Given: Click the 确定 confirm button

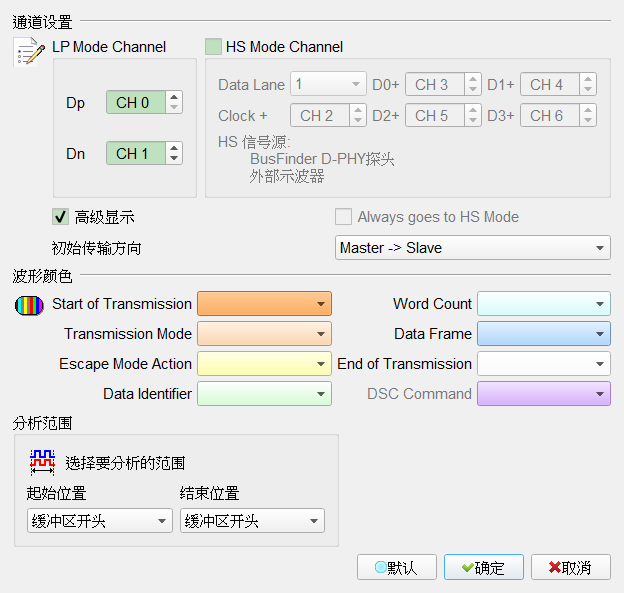Looking at the screenshot, I should pos(484,567).
